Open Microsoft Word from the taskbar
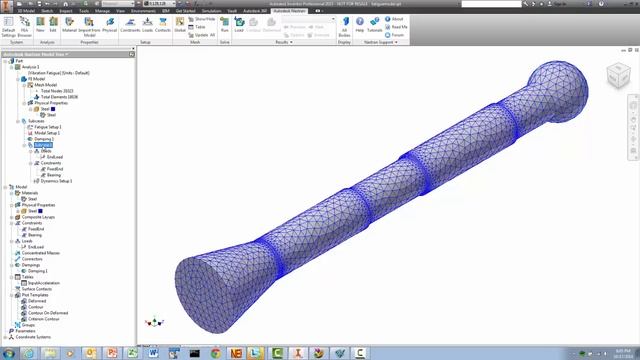This screenshot has height=360, width=640. [153, 353]
